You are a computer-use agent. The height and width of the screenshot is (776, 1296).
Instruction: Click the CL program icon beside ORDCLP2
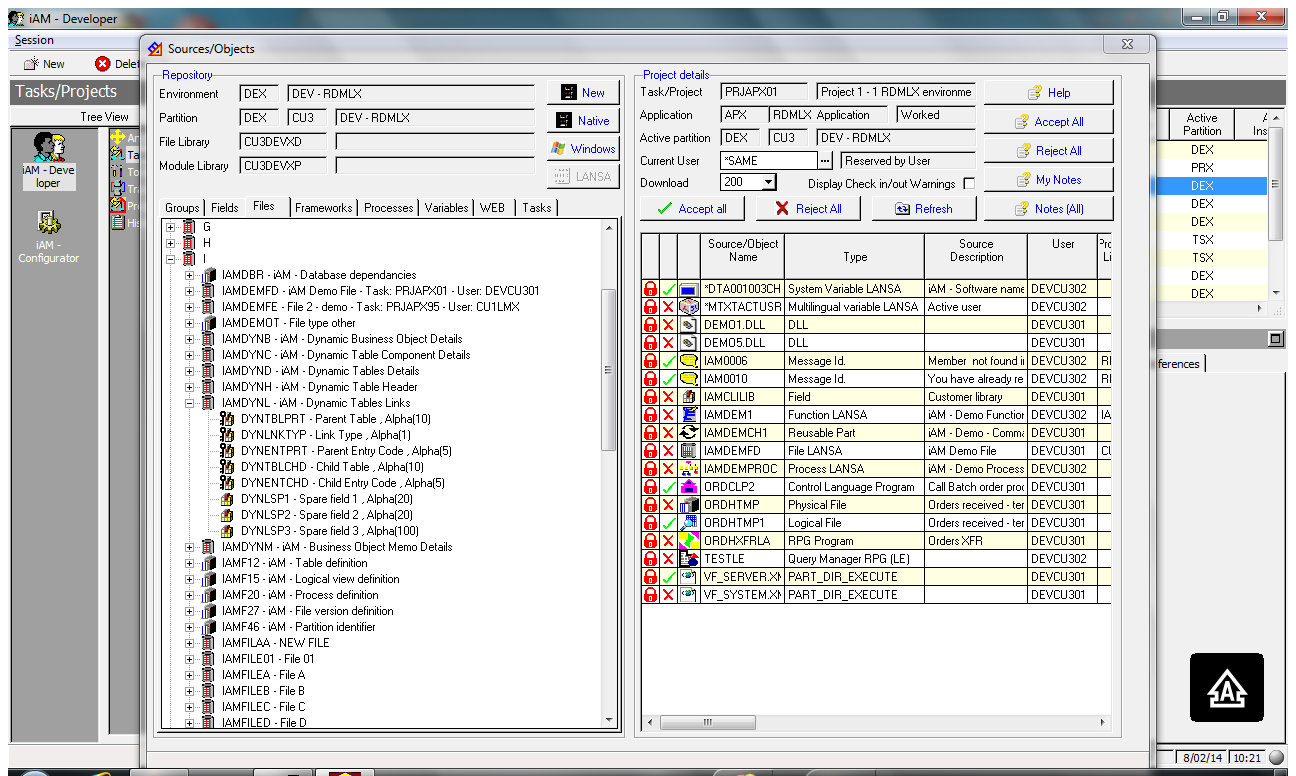(688, 487)
